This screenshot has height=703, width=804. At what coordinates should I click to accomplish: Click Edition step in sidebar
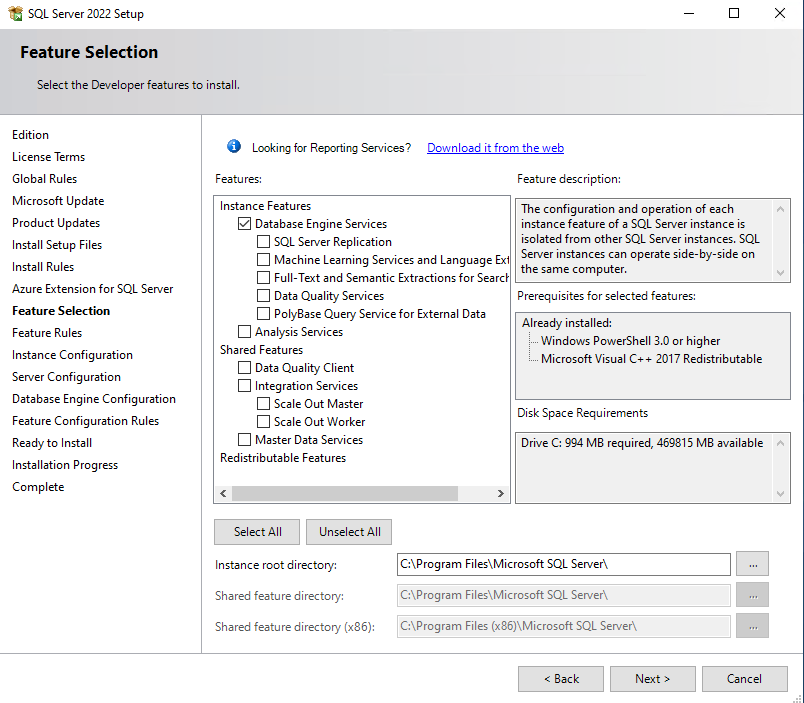tap(30, 135)
